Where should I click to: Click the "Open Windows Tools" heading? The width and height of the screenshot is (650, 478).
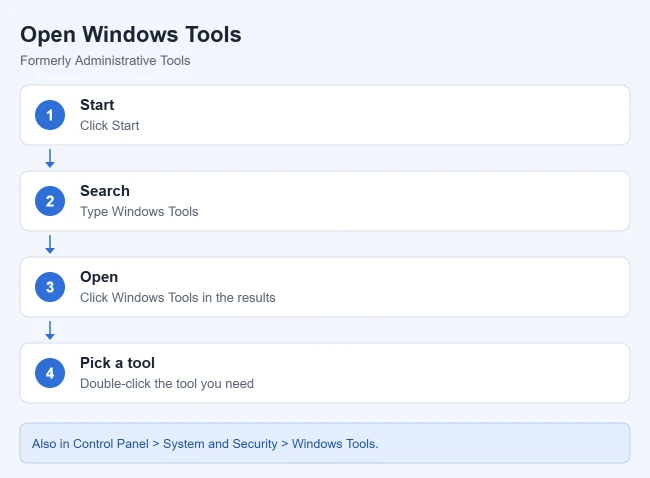[x=131, y=35]
